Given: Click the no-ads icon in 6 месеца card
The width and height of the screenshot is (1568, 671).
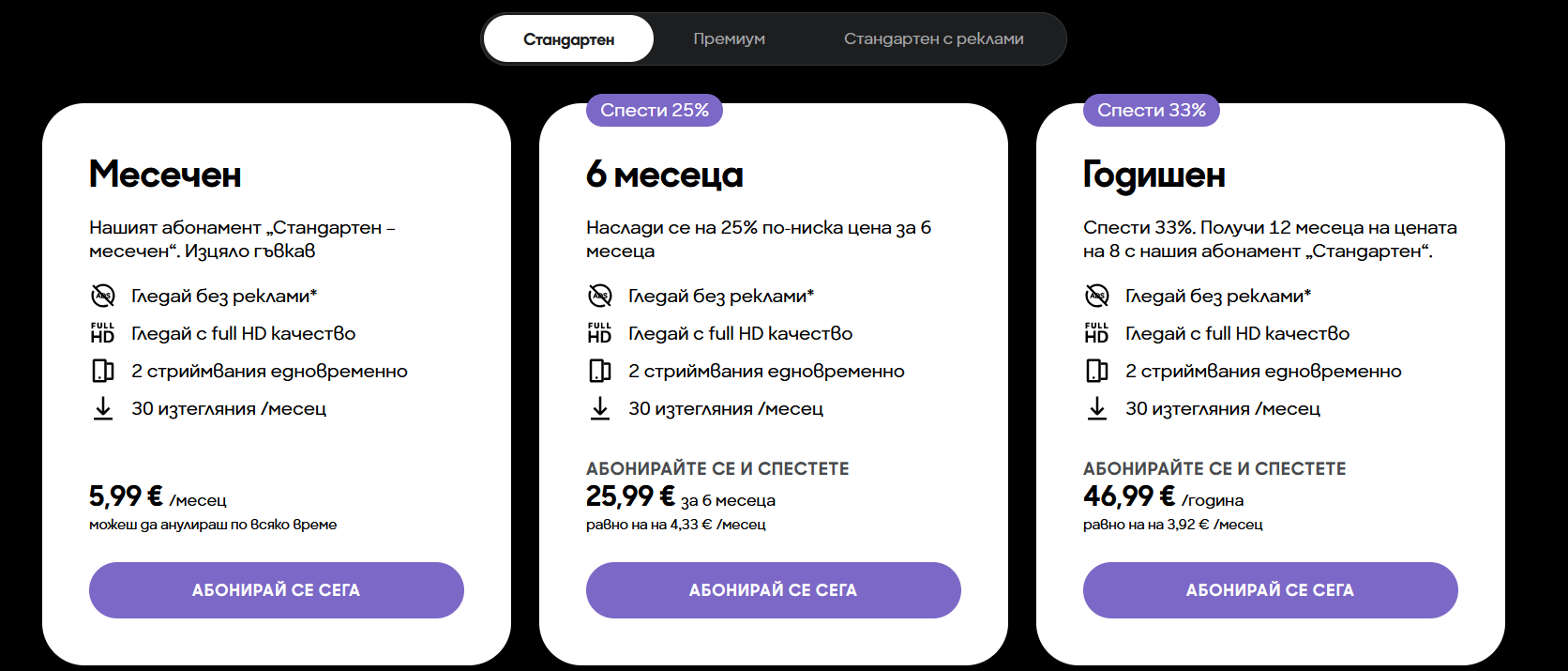Looking at the screenshot, I should pyautogui.click(x=599, y=296).
